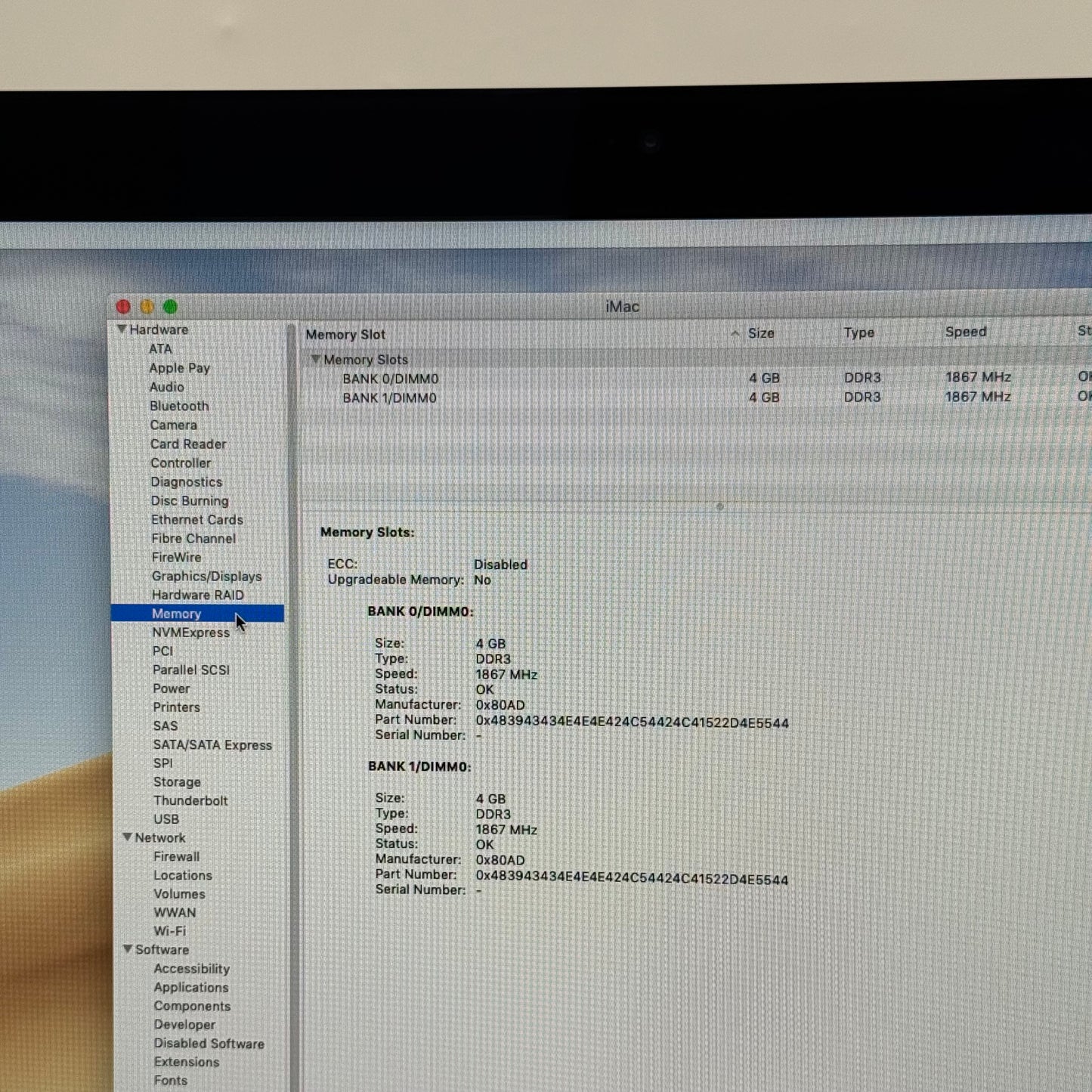The height and width of the screenshot is (1092, 1092).
Task: Select Components under Software
Action: tap(192, 1006)
